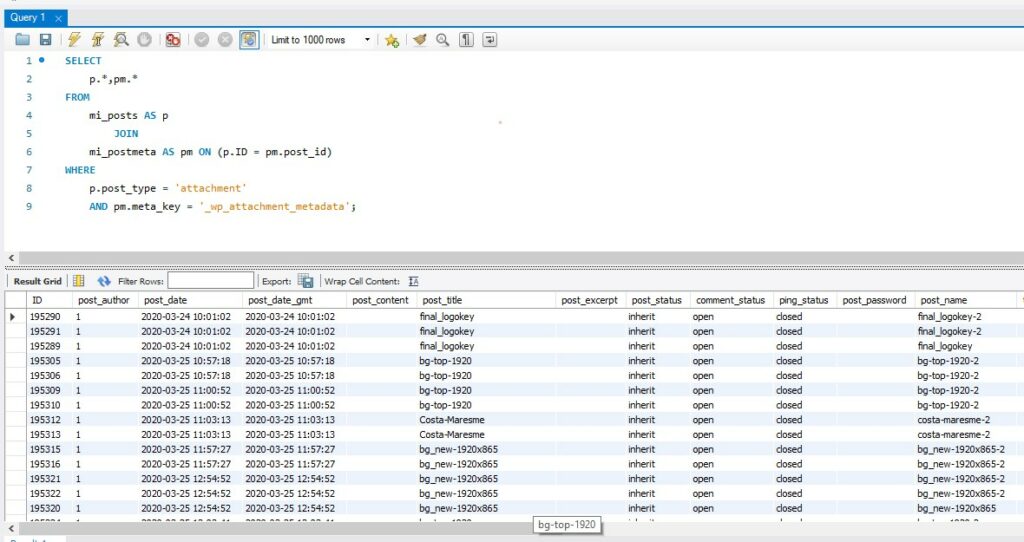Toggle Wrap Cell Content icon
1024x542 pixels.
coord(413,281)
